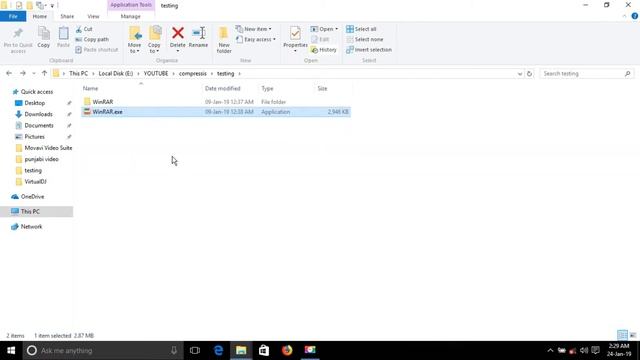Refresh the current folder

(529, 74)
